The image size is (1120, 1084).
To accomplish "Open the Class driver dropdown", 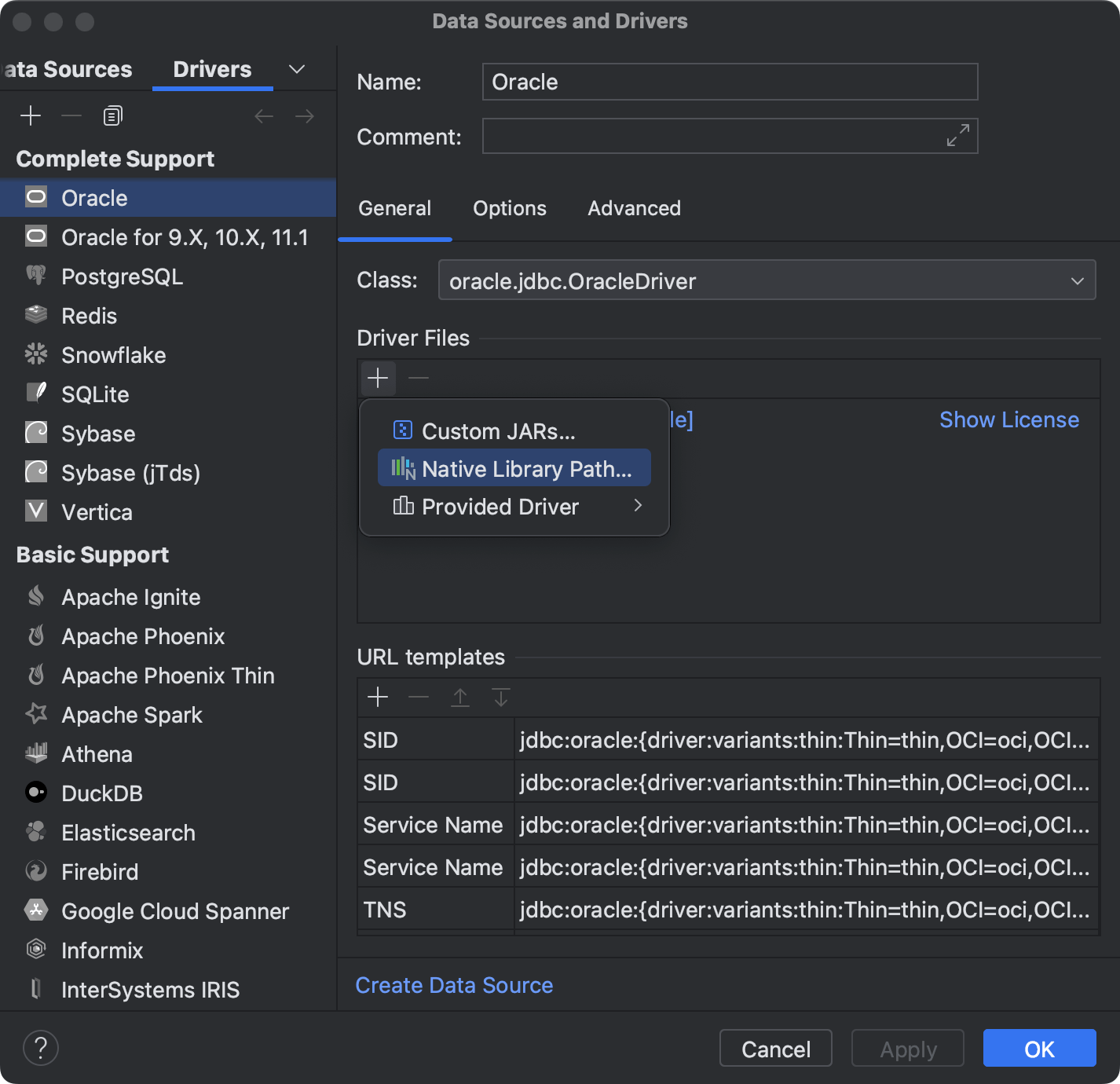I will pyautogui.click(x=1077, y=280).
